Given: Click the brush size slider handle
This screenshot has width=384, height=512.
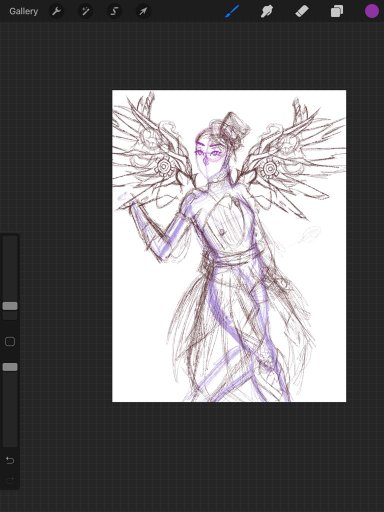Looking at the screenshot, I should pyautogui.click(x=10, y=306).
